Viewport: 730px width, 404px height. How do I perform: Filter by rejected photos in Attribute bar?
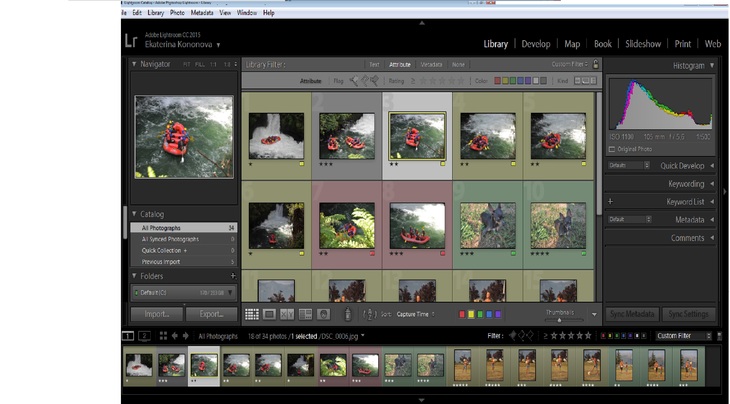(374, 81)
